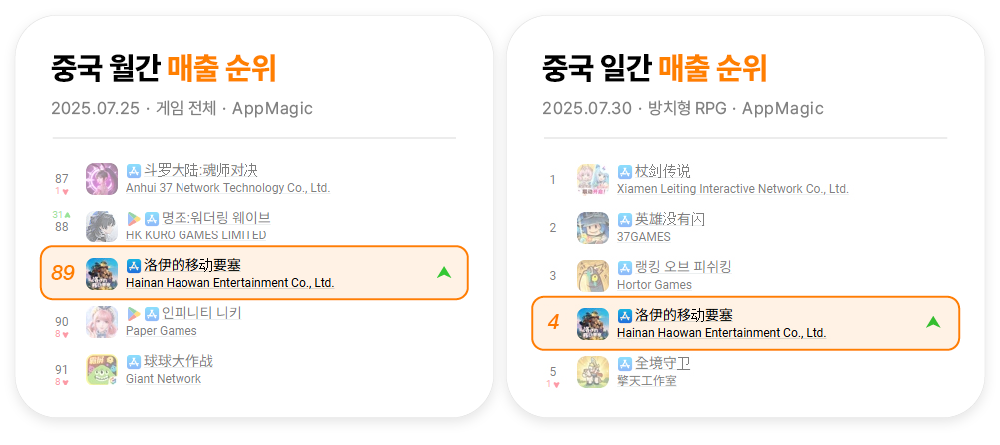1000x445 pixels.
Task: Click the 全境守卫 game icon
Action: pos(593,372)
